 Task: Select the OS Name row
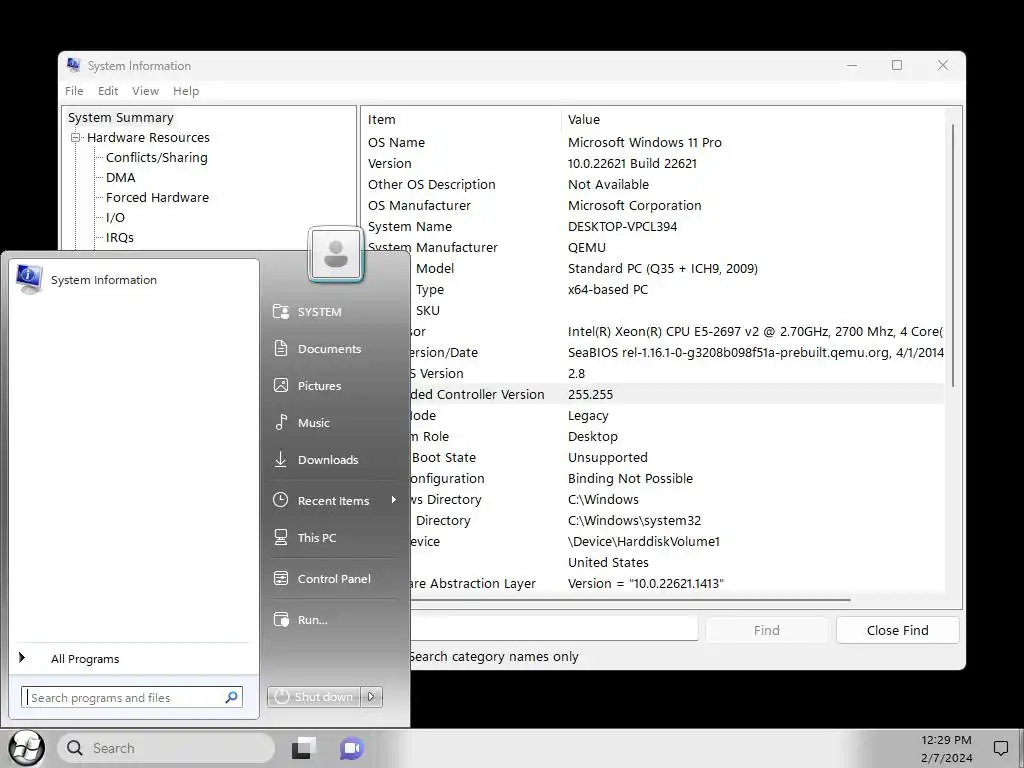click(653, 142)
